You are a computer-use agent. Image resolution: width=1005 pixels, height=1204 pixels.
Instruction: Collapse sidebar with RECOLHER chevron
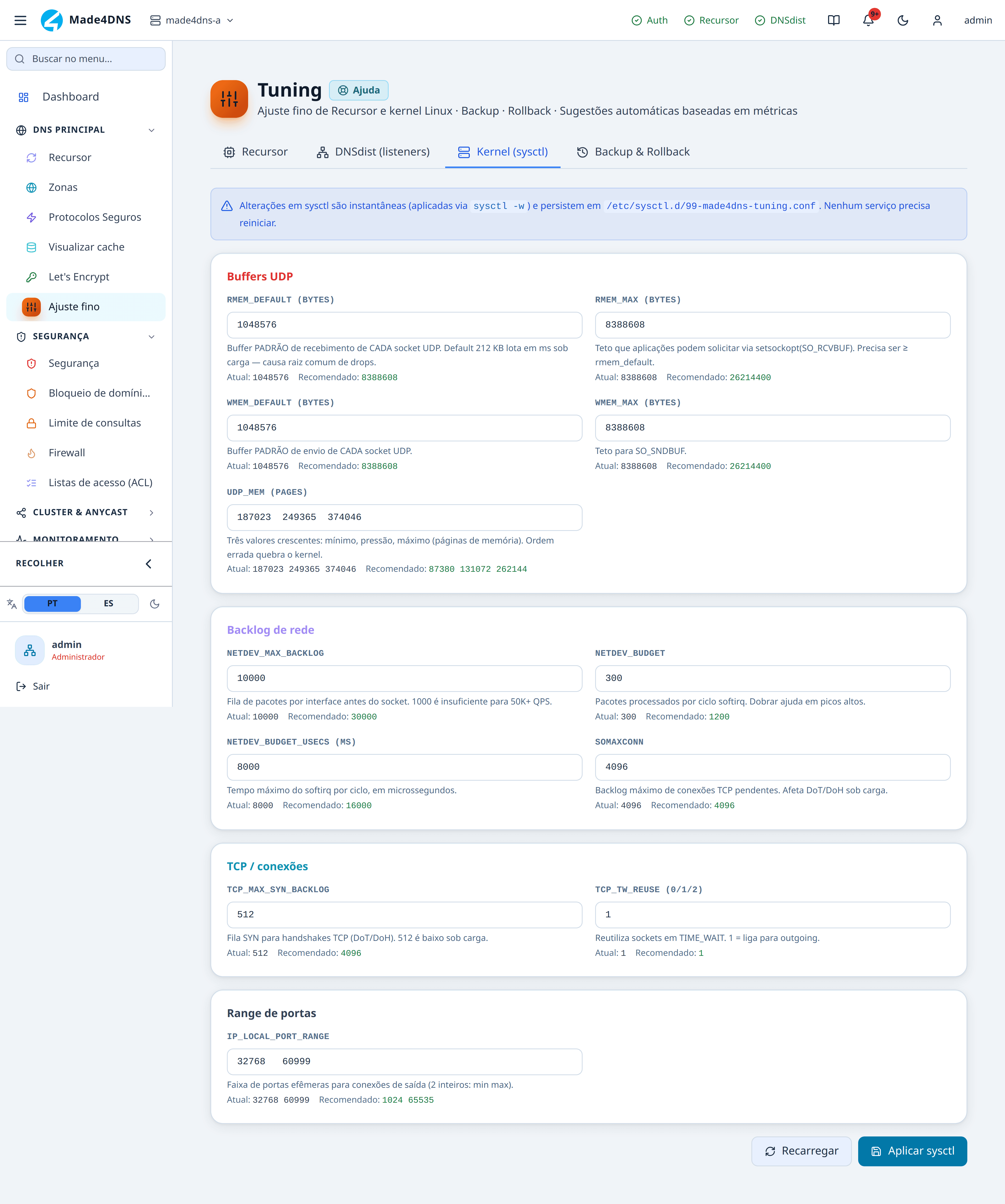click(148, 564)
